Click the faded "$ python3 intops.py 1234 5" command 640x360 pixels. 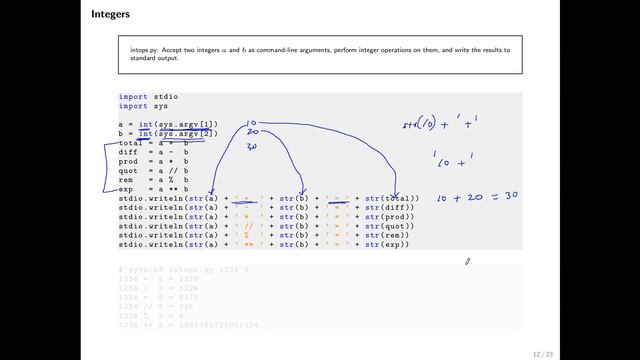pos(184,270)
